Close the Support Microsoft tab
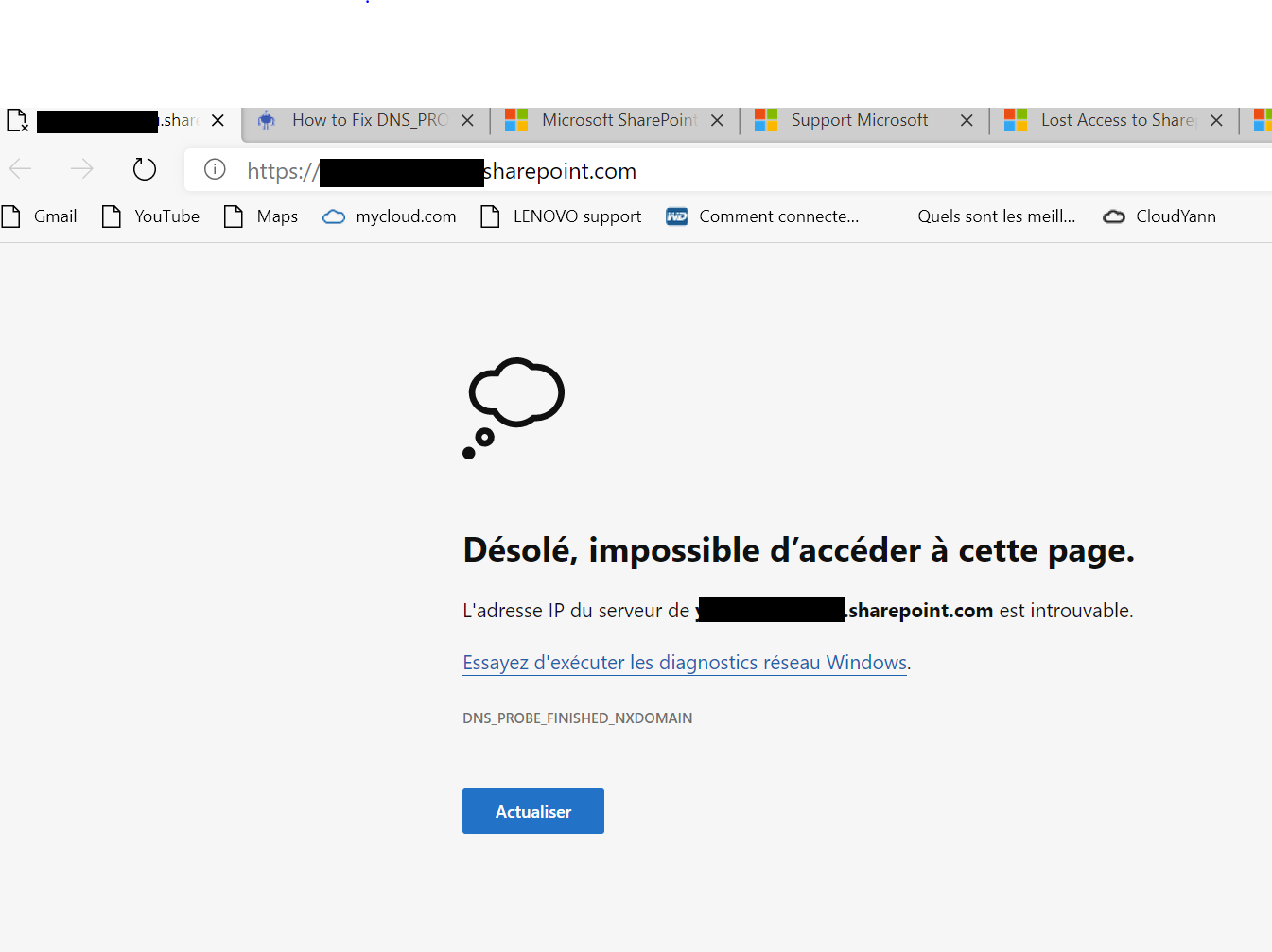The height and width of the screenshot is (952, 1272). tap(967, 120)
